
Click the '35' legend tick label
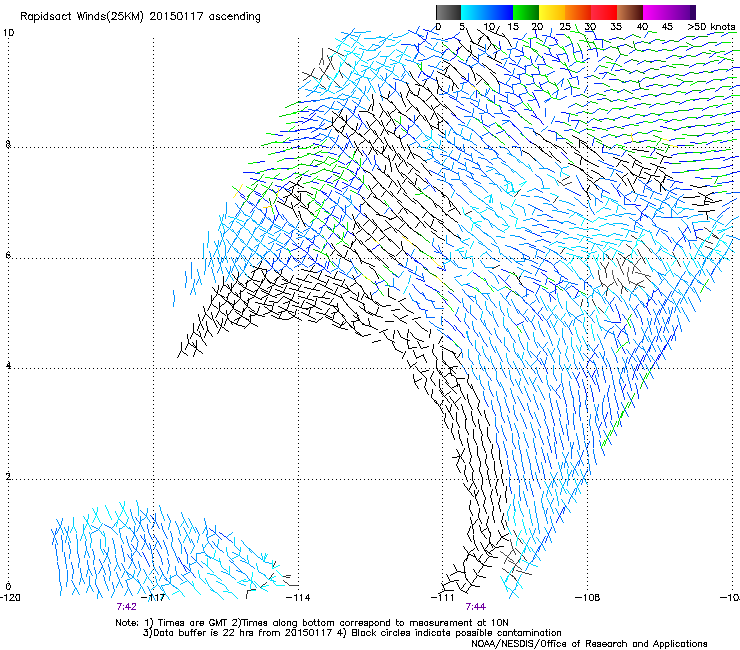[x=616, y=27]
